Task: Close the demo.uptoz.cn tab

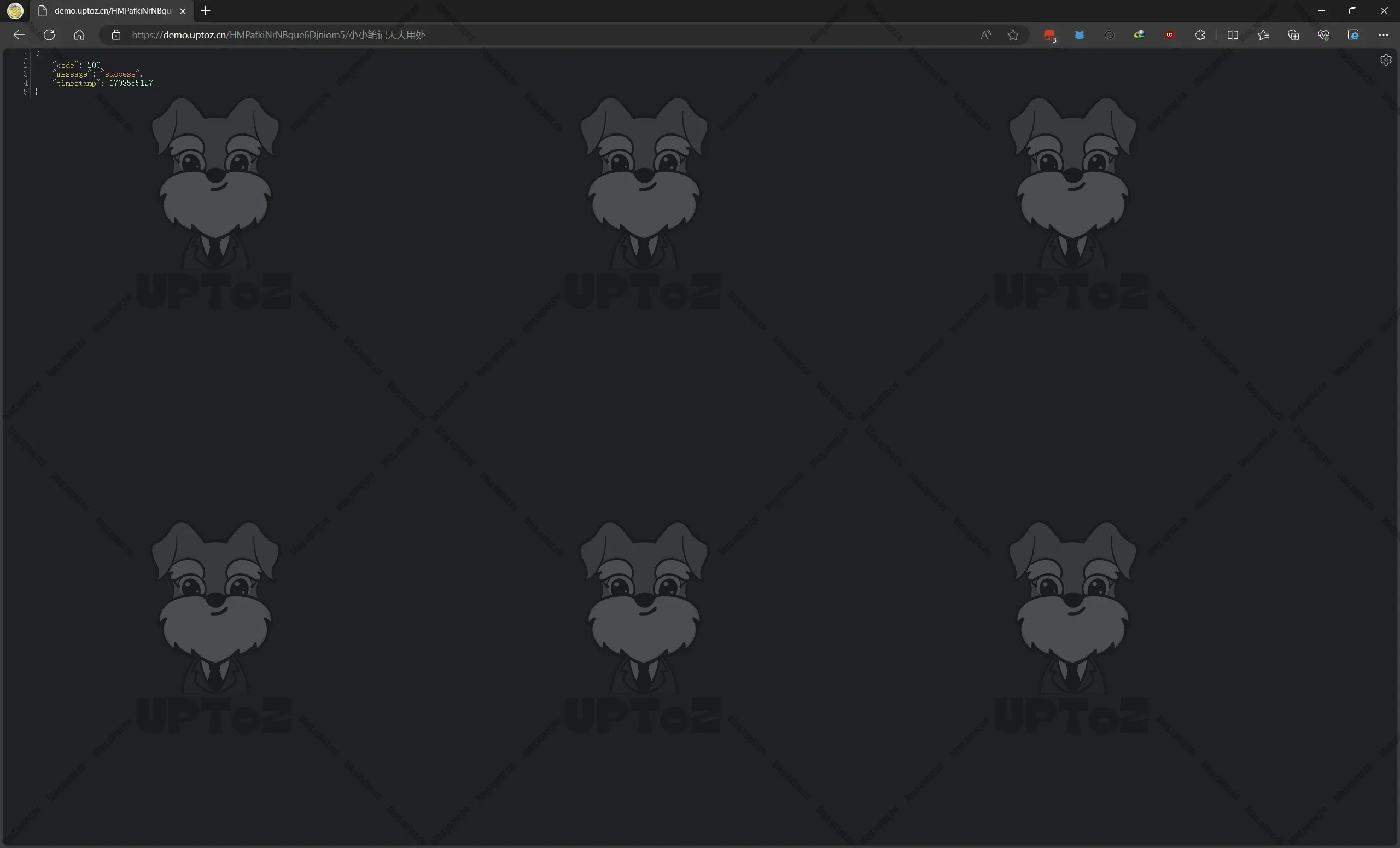Action: point(183,11)
